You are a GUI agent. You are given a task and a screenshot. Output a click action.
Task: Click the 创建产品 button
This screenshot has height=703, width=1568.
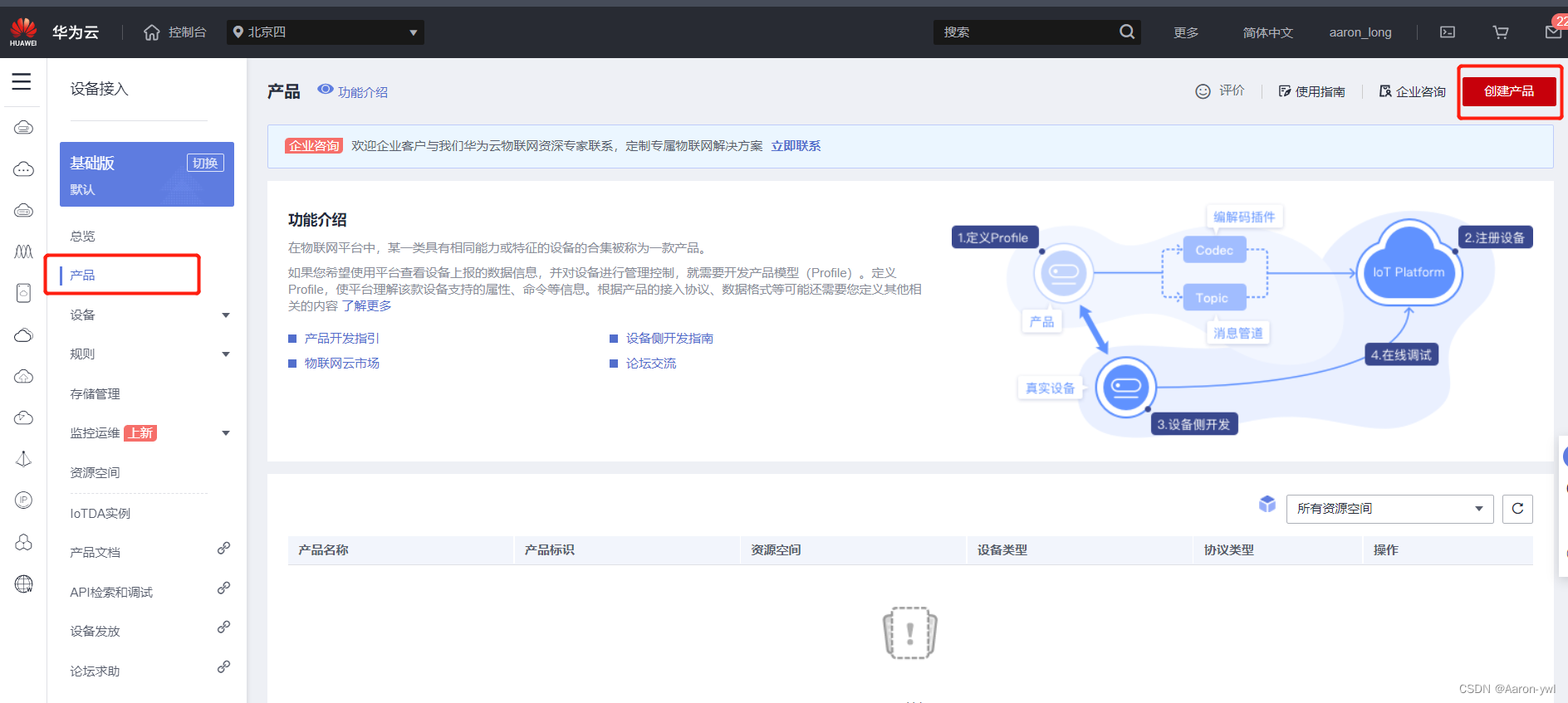point(1509,91)
